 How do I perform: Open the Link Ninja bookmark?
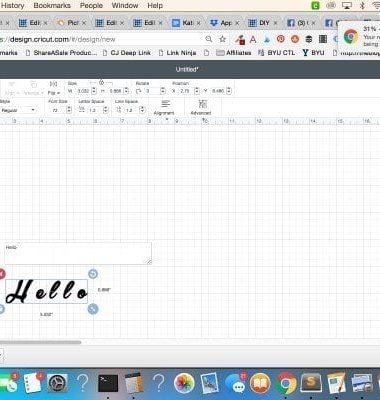tap(177, 53)
